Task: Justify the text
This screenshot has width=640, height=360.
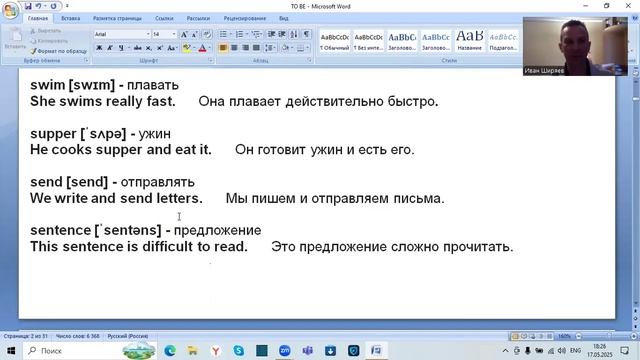Action: (x=256, y=48)
